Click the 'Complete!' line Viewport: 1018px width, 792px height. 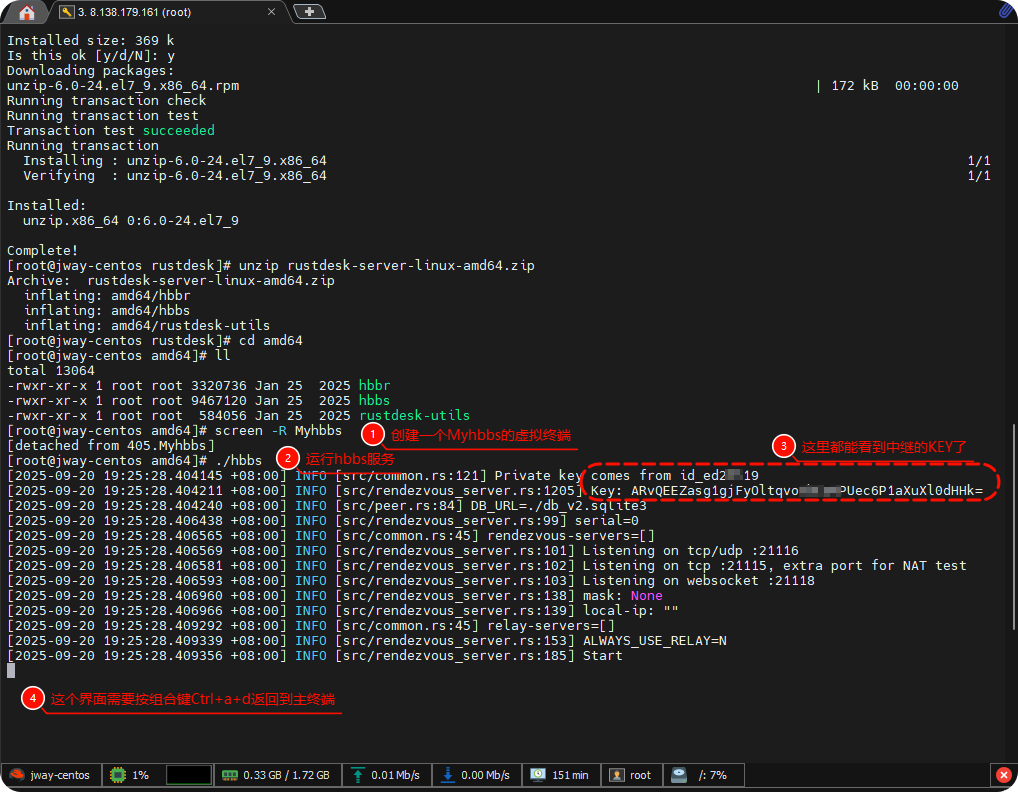pos(42,251)
